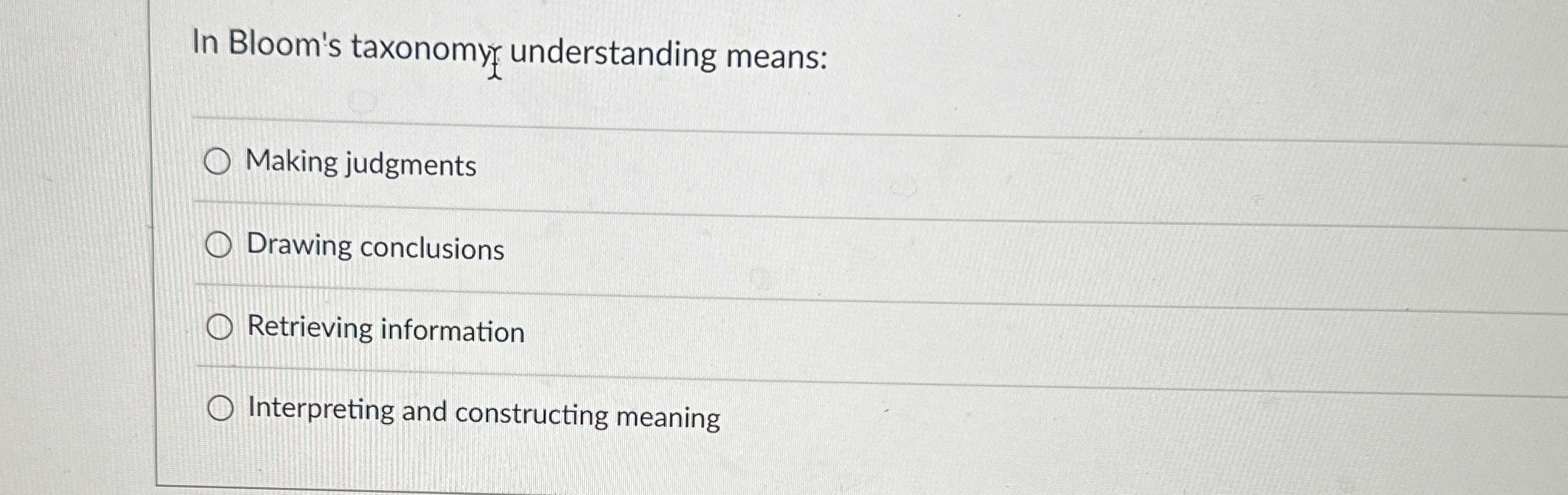Click the first answer row area
Viewport: 1568px width, 495px height.
(643, 166)
